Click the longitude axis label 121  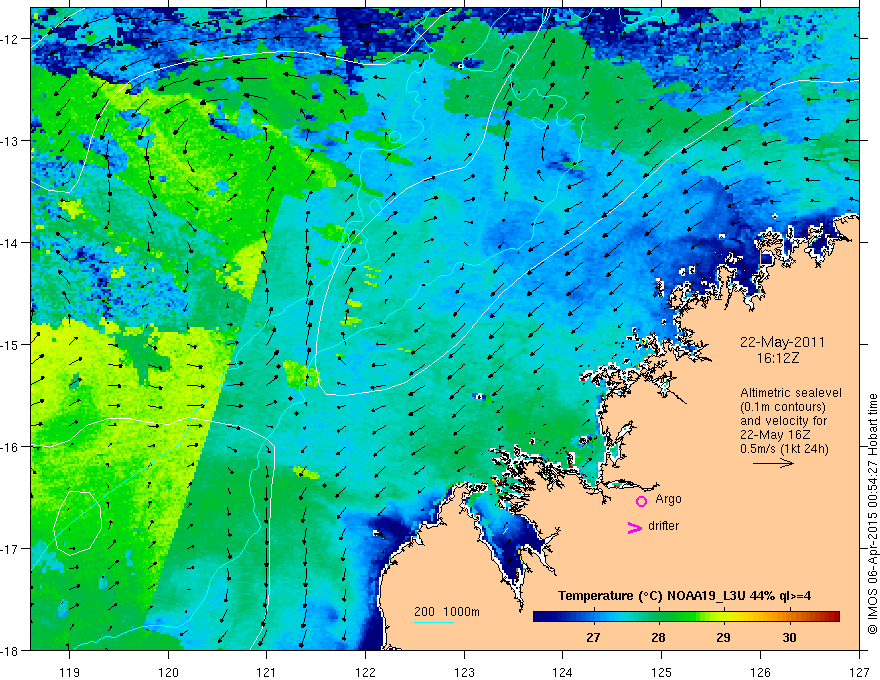click(x=267, y=672)
